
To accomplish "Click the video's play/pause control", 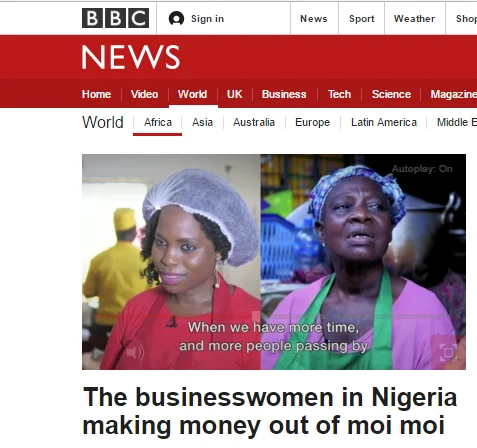I will 97,353.
